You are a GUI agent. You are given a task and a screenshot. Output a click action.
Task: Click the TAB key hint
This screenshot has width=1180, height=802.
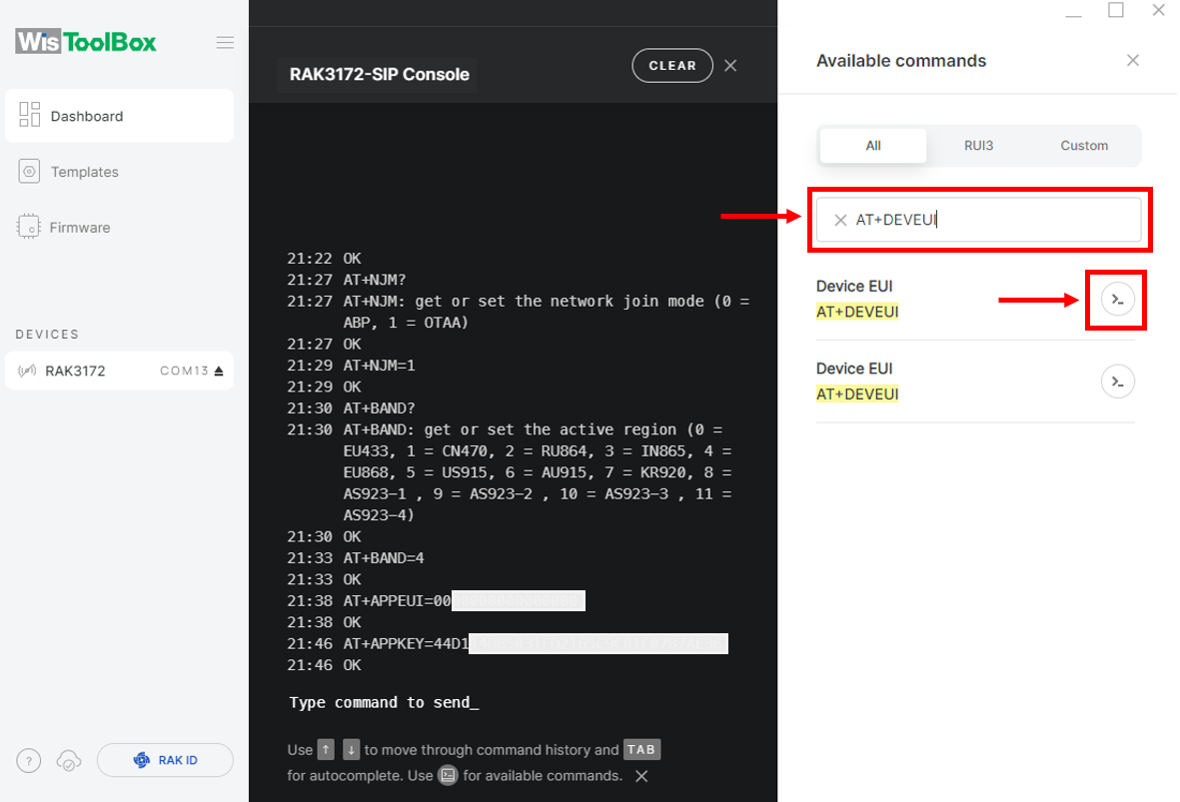pos(641,749)
